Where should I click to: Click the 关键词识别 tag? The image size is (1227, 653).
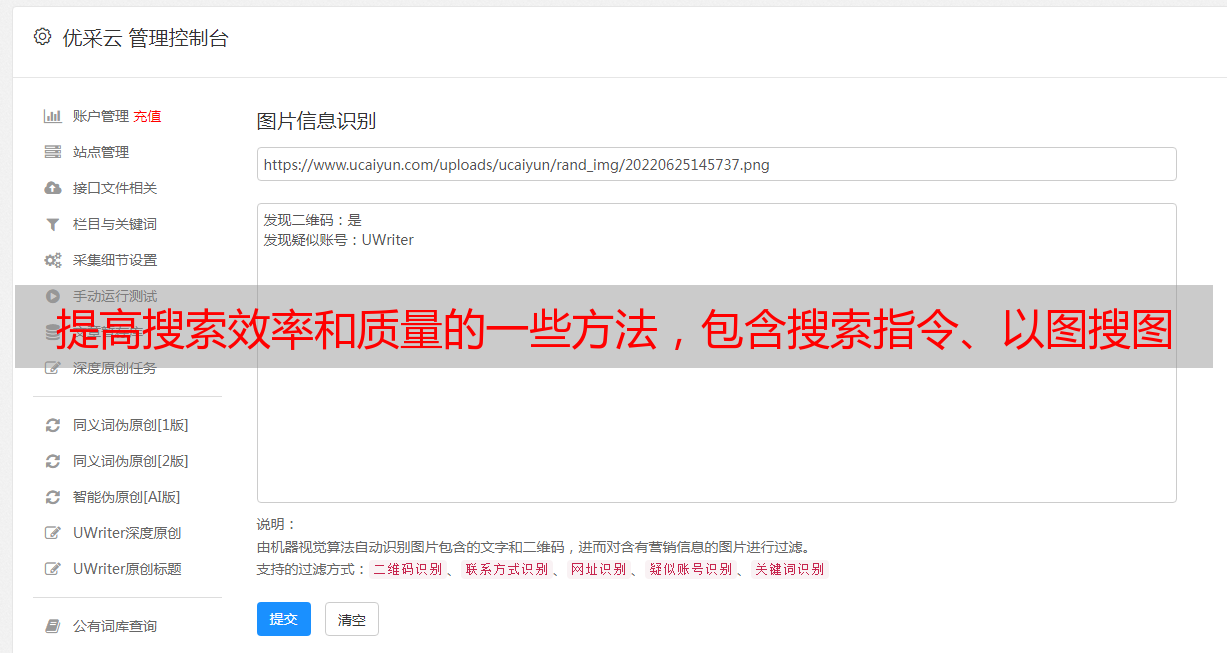point(789,569)
